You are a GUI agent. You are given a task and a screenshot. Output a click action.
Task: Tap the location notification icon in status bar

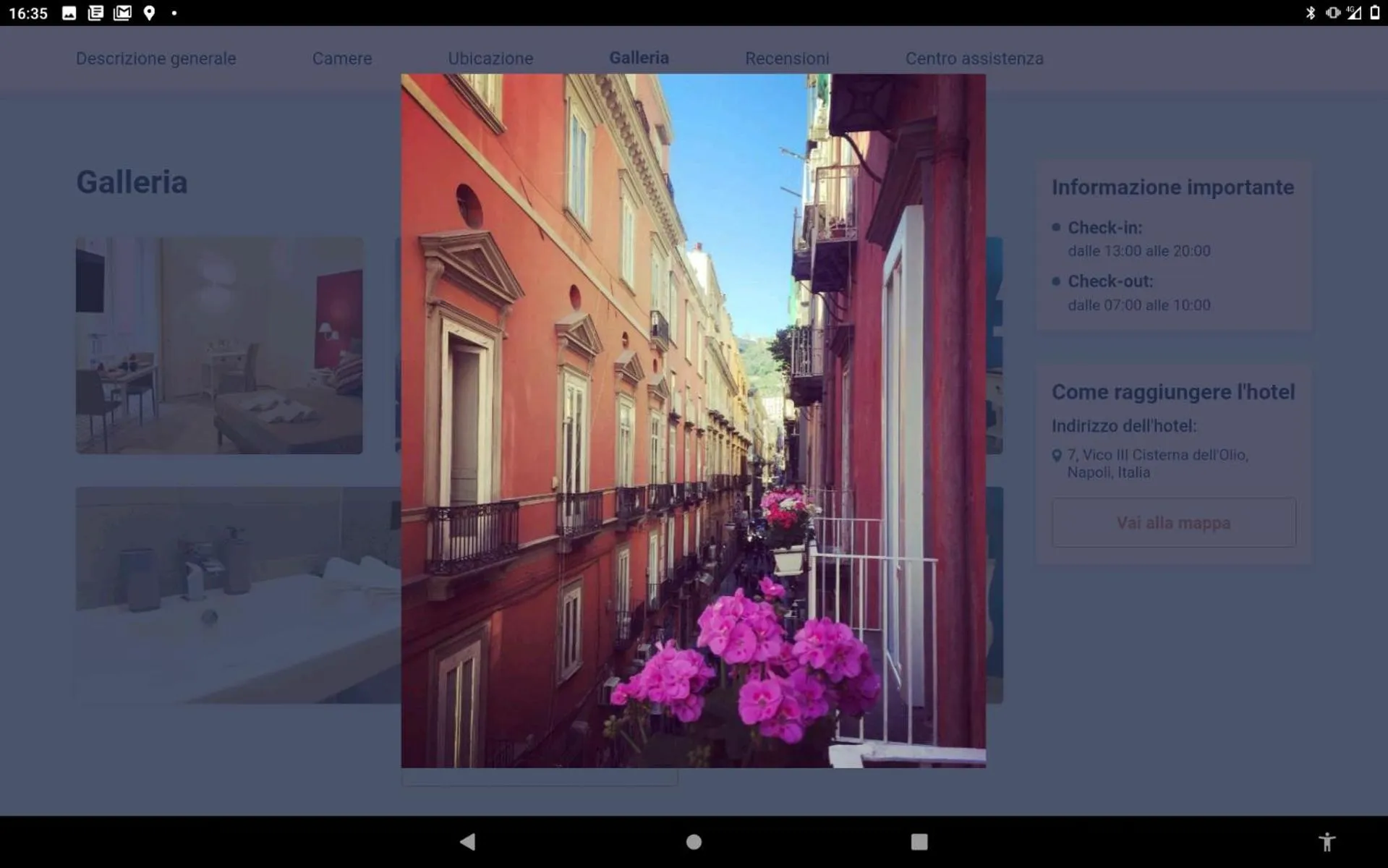point(149,13)
